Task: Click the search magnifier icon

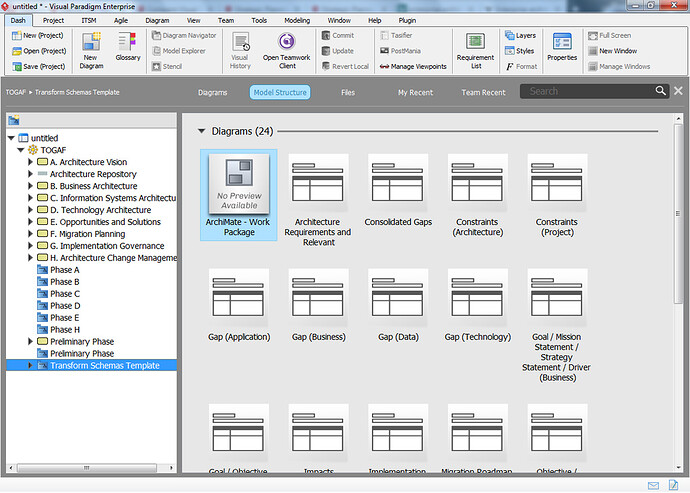Action: [x=660, y=91]
